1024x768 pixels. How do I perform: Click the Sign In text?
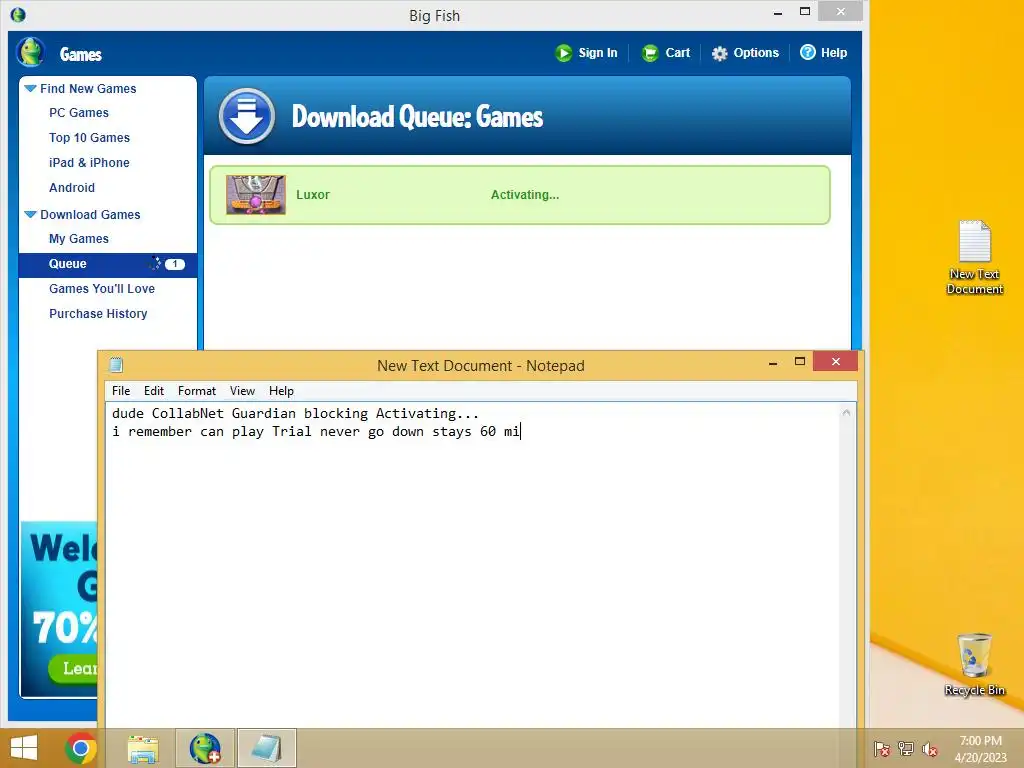pos(598,53)
